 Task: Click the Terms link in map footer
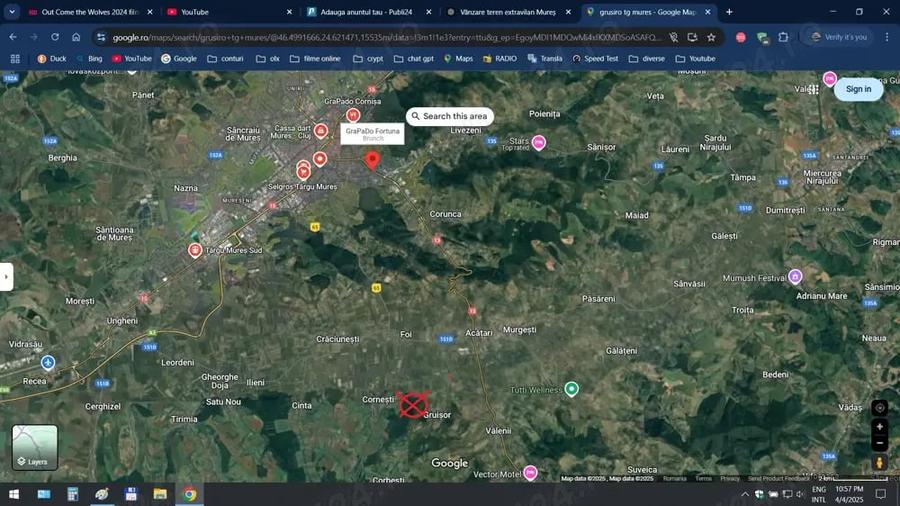pyautogui.click(x=703, y=478)
